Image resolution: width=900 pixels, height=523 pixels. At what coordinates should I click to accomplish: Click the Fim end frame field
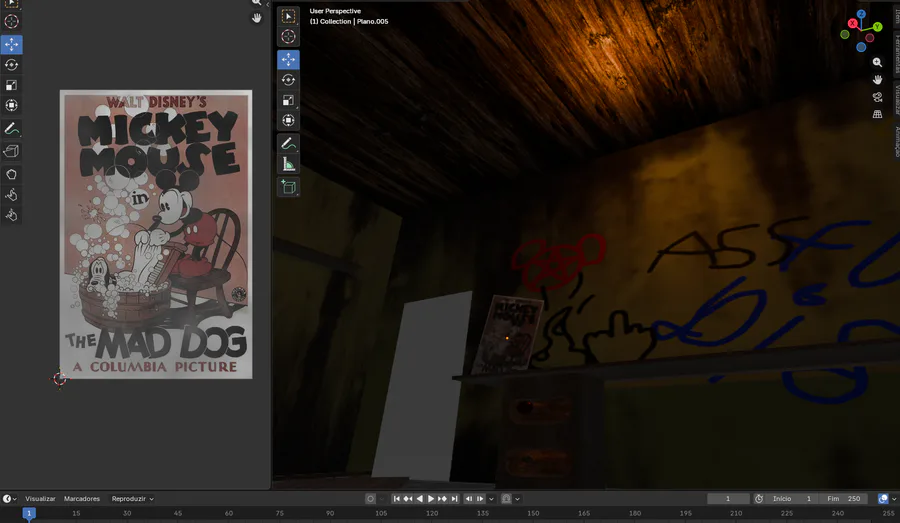pyautogui.click(x=843, y=499)
